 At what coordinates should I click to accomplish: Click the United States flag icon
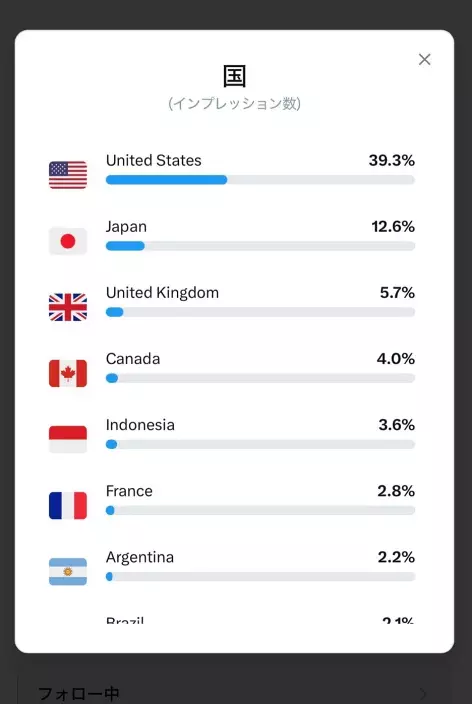pos(68,175)
